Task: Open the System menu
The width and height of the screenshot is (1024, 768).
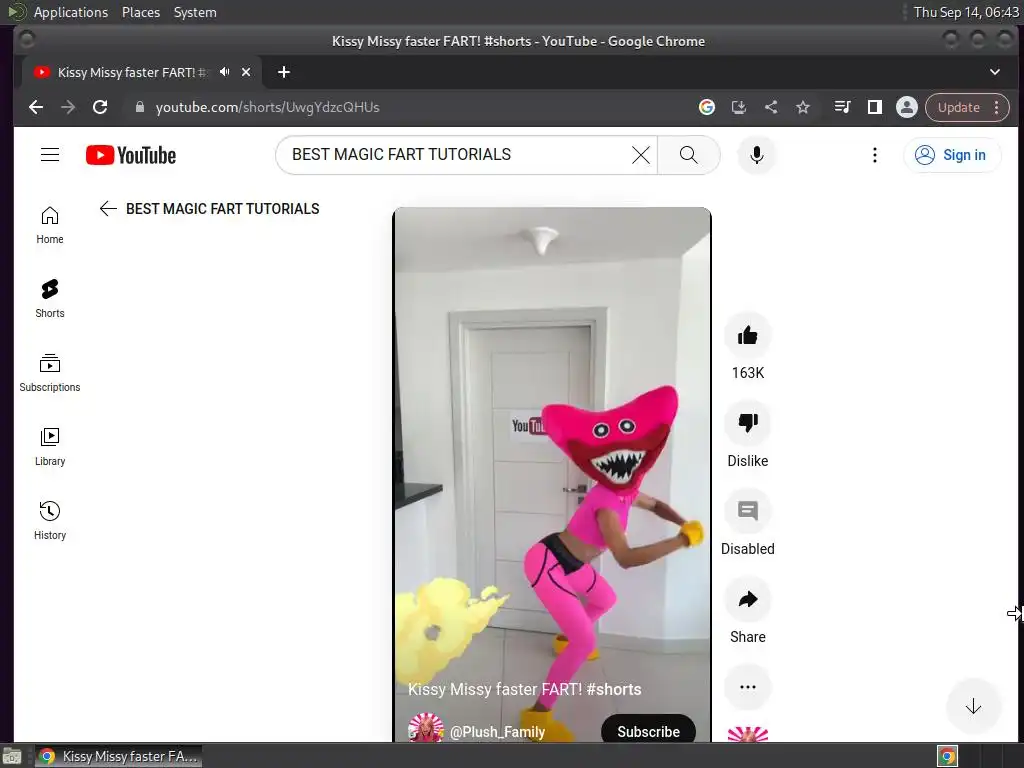Action: 195,12
